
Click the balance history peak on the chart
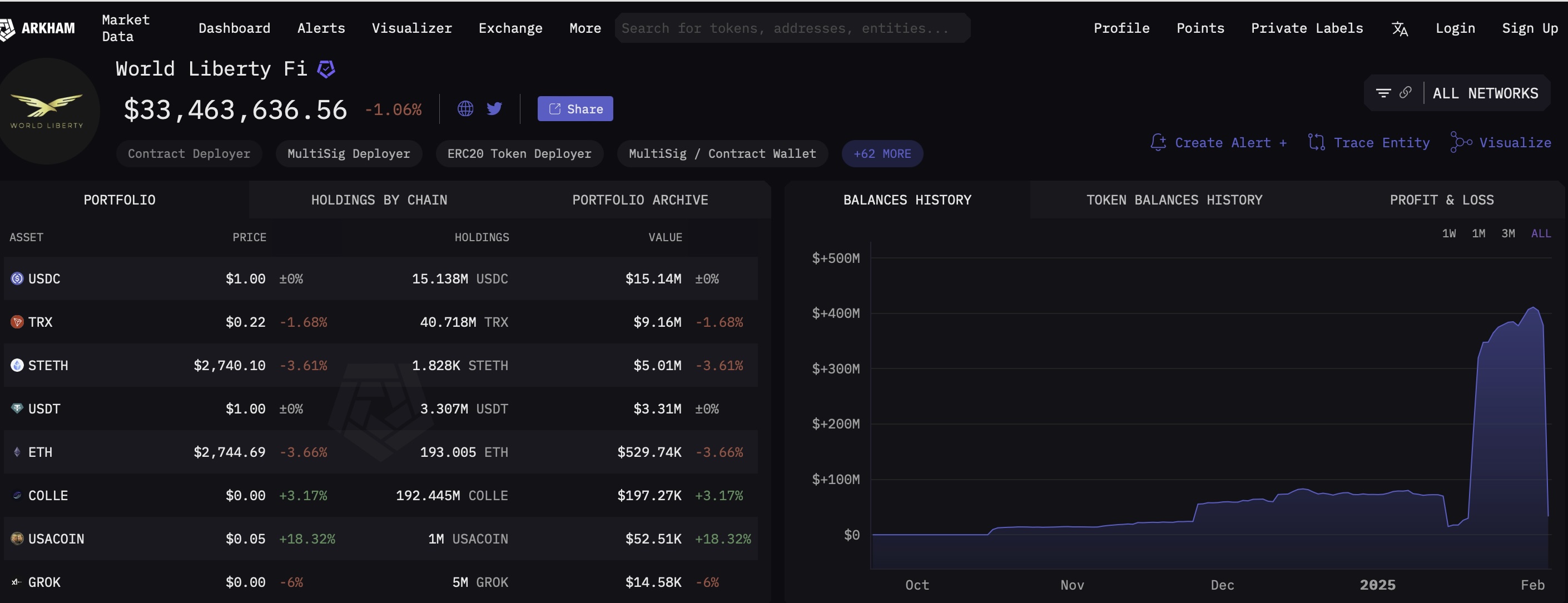click(1533, 308)
